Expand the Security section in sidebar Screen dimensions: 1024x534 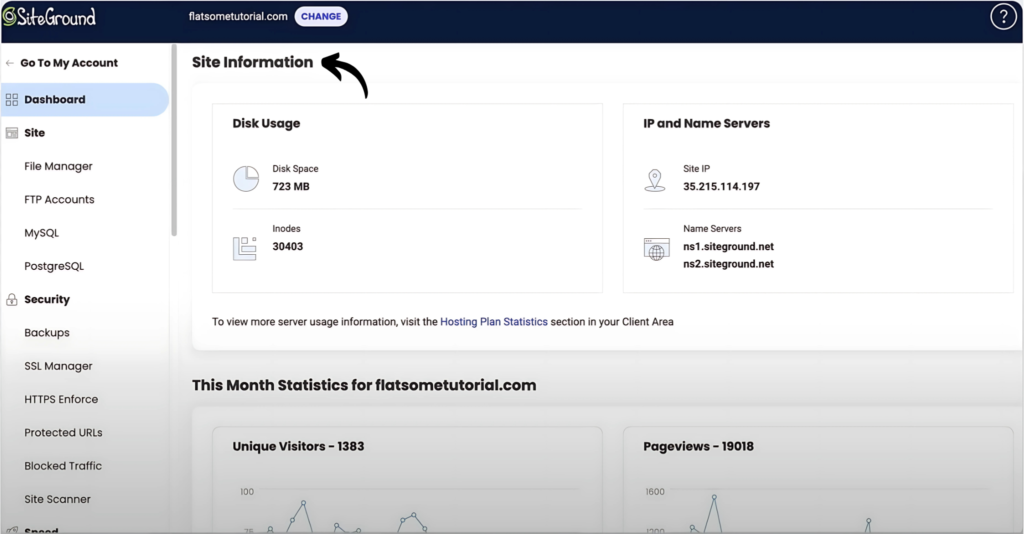coord(47,300)
